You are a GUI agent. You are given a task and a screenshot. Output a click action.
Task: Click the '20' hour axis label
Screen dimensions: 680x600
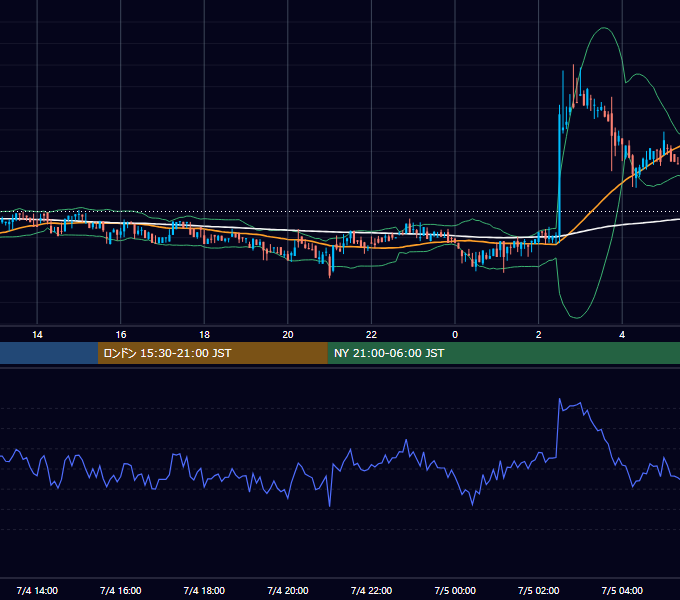click(288, 335)
